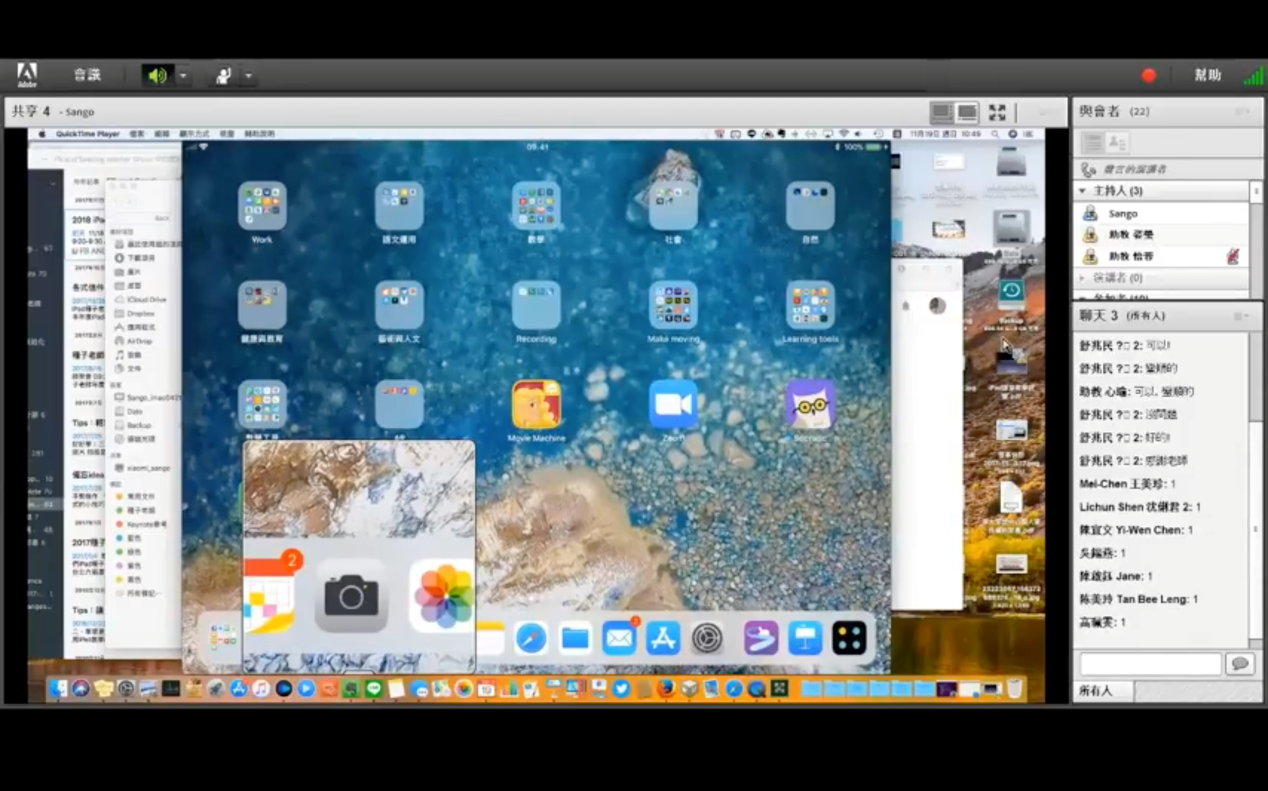
Task: Open calendar app with badge 2
Action: [x=270, y=594]
